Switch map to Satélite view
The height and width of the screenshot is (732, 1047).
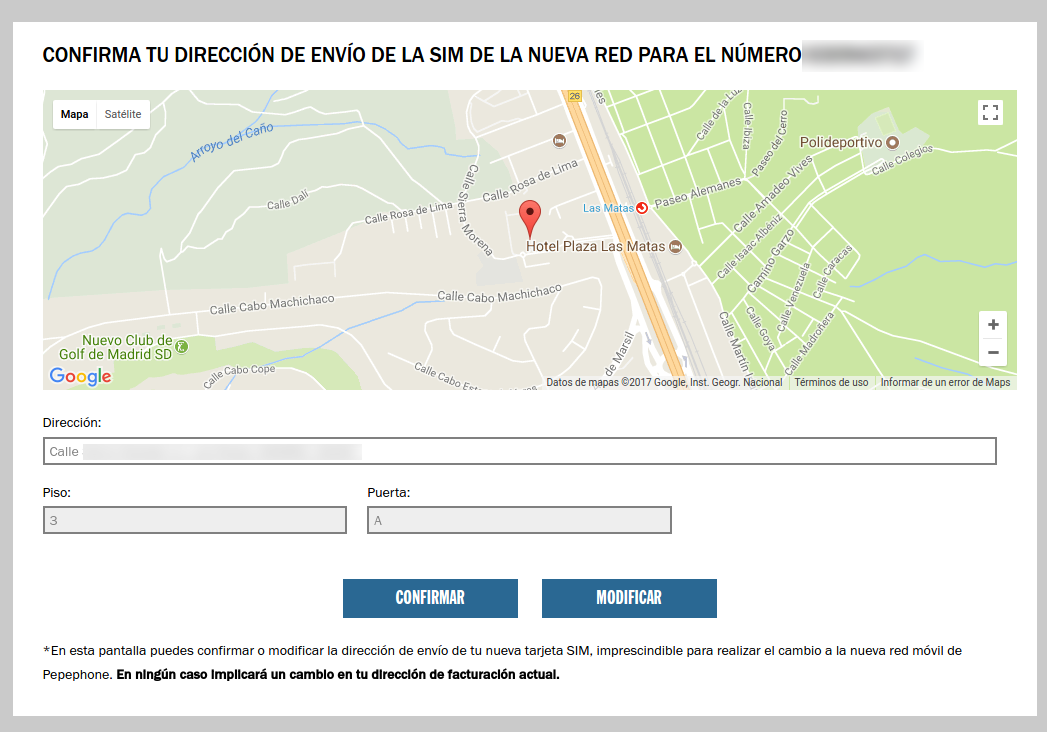click(x=123, y=114)
